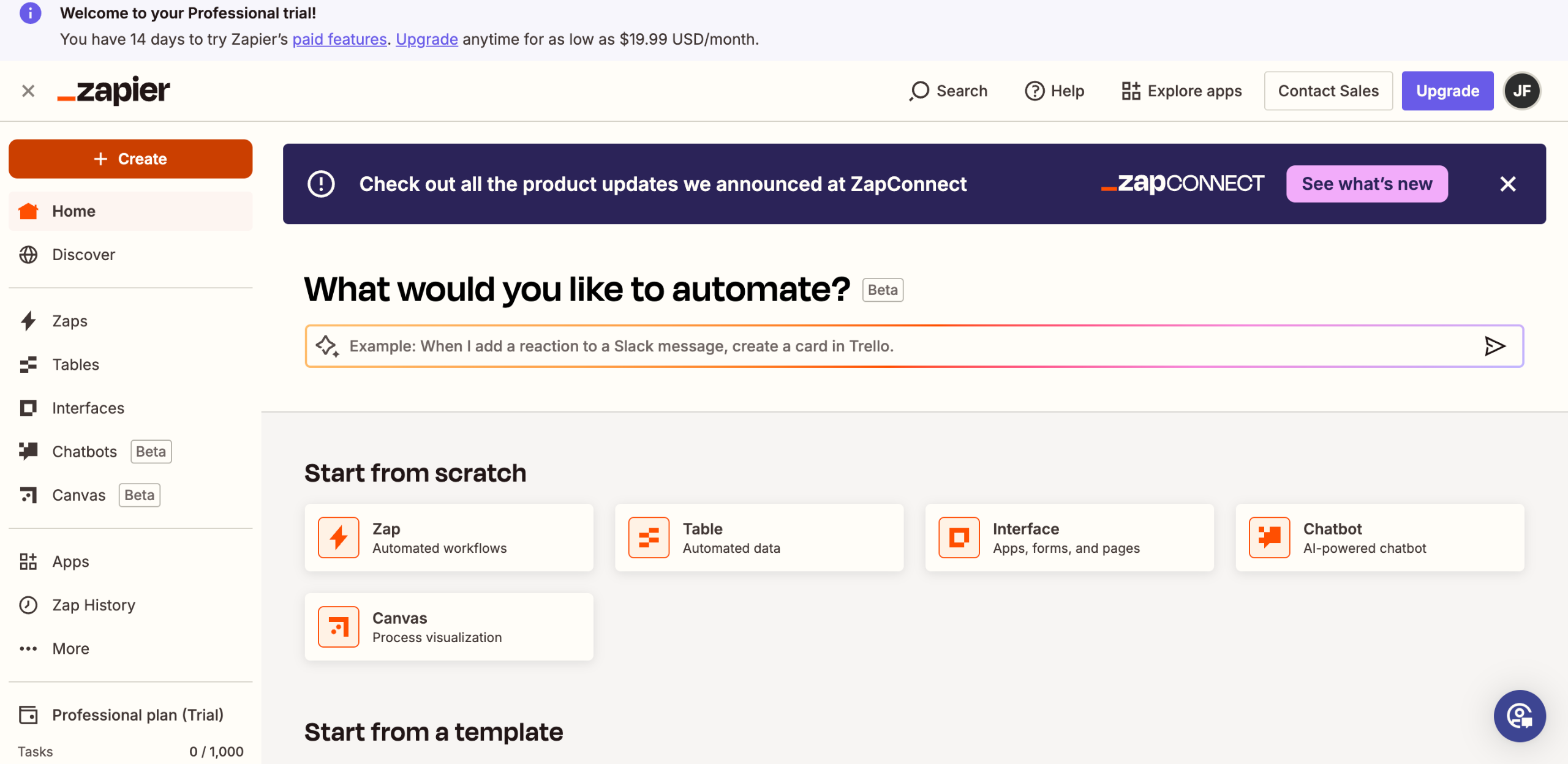Click the Table card icon

[649, 537]
